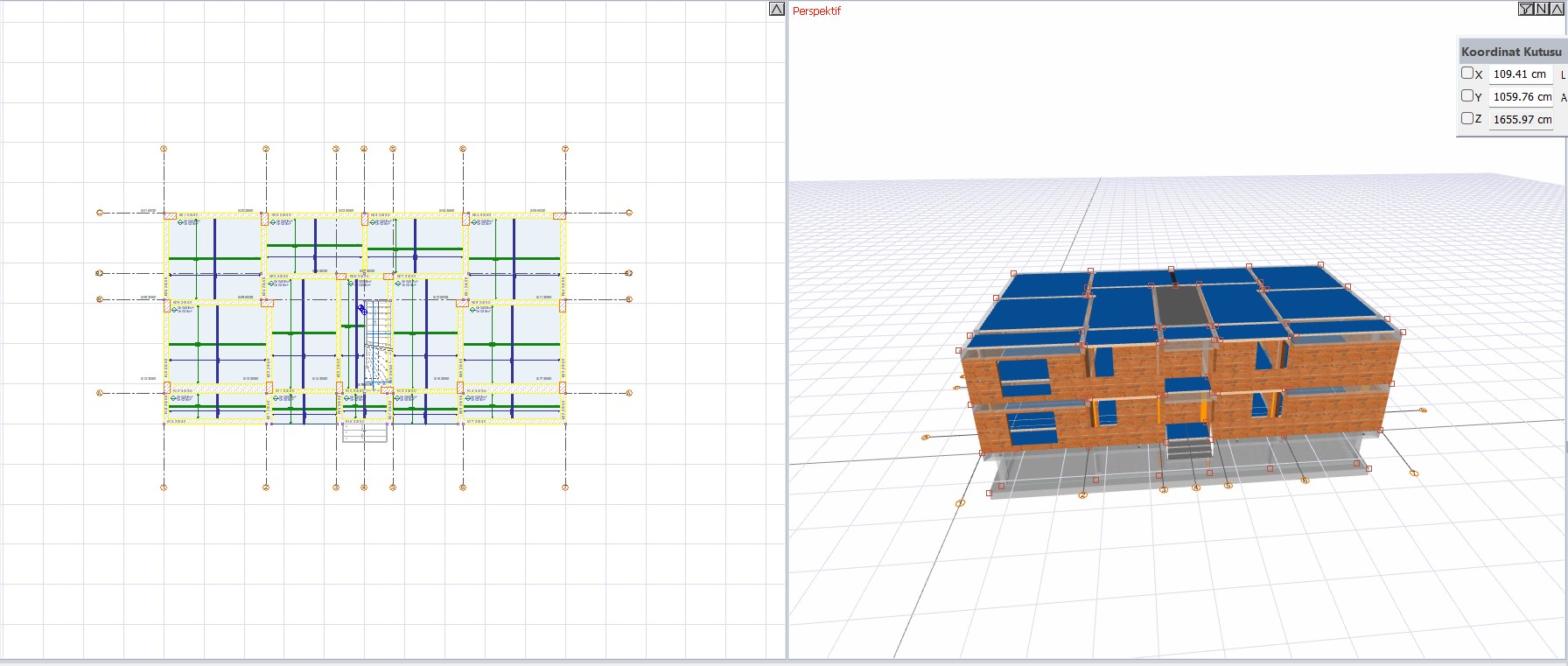Viewport: 1568px width, 666px height.
Task: Click the triangle icon atop the plan view
Action: 776,9
